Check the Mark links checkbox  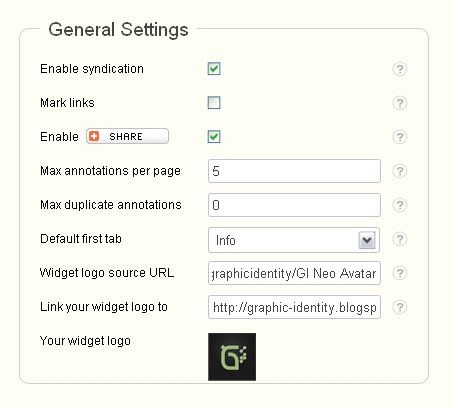(x=214, y=103)
